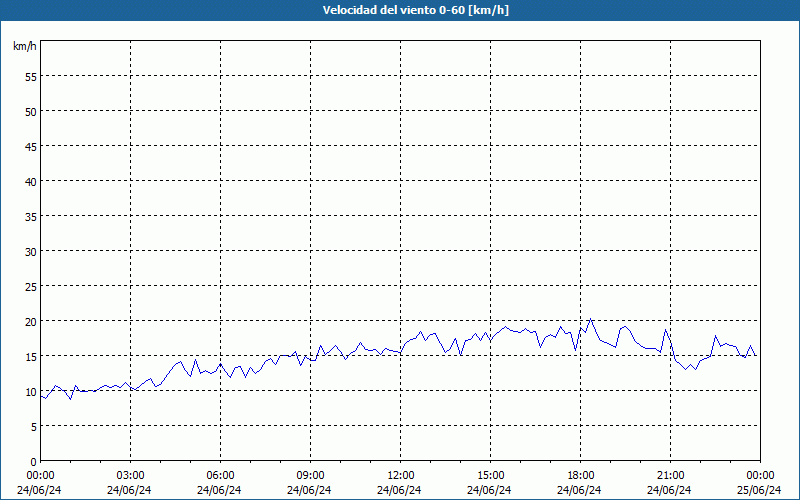The width and height of the screenshot is (800, 500).
Task: Click the km/h unit label above y-axis
Action: (x=25, y=46)
